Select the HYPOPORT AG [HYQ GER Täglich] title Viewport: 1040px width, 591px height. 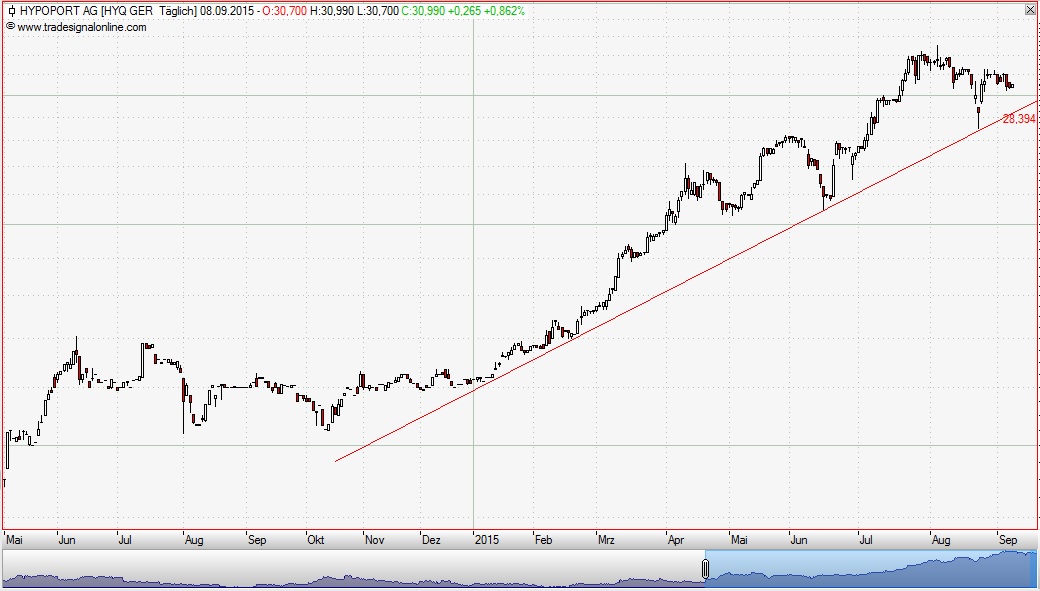pos(108,11)
